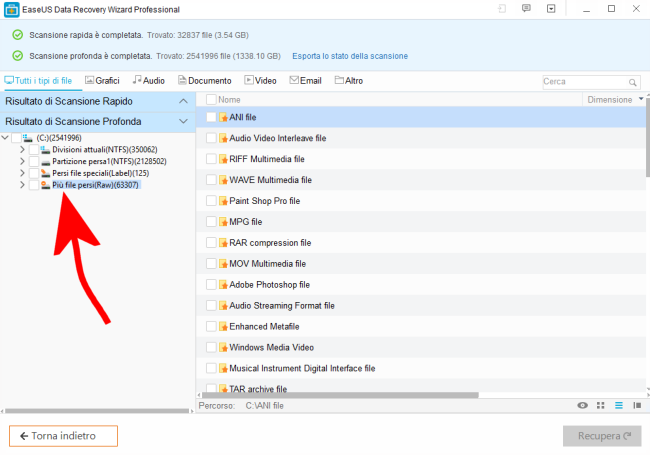Expand Più file persi(Raw) node

pos(22,185)
